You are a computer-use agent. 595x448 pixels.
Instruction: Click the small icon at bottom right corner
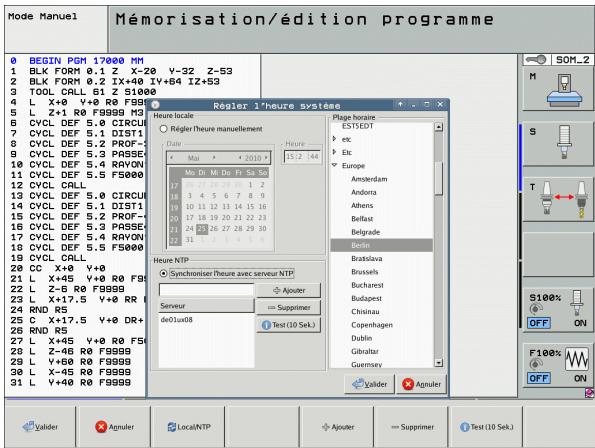pos(589,393)
